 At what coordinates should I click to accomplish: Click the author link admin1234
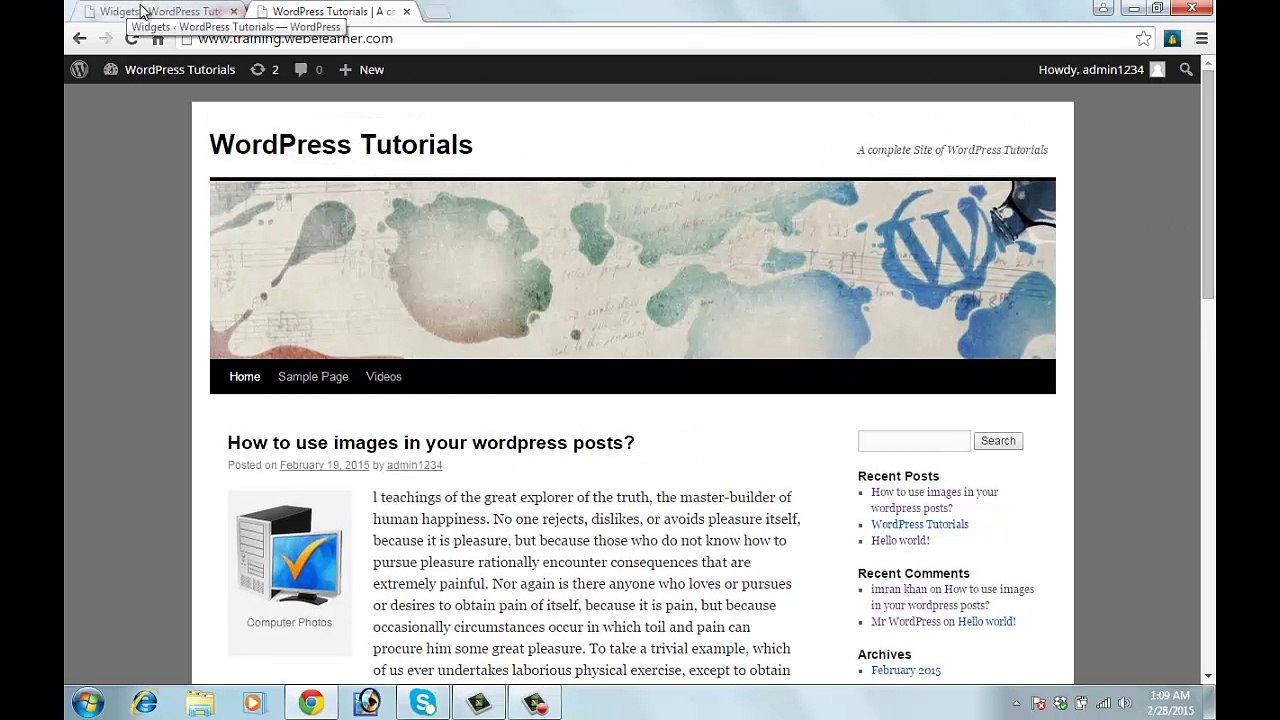coord(414,465)
